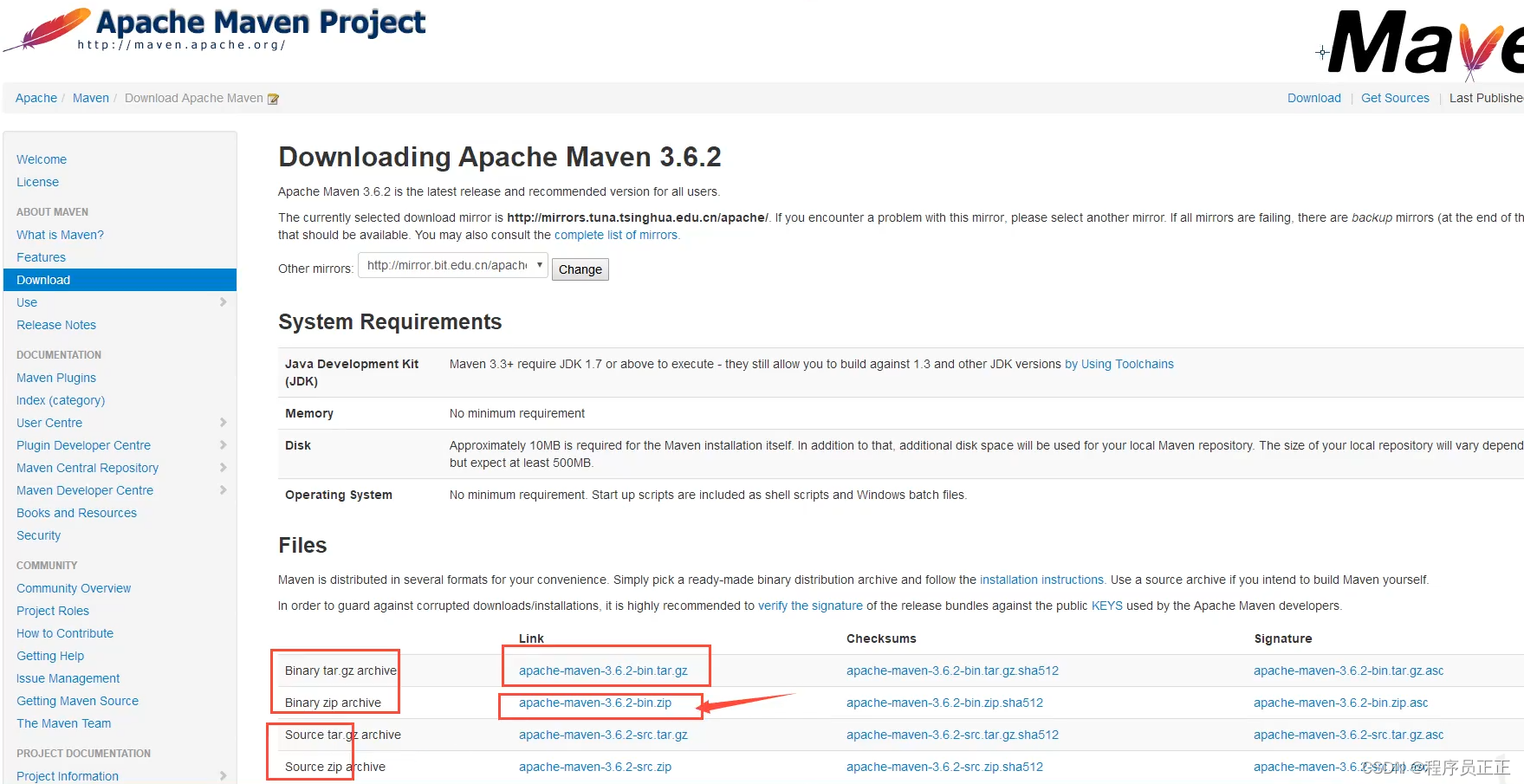The image size is (1524, 784).
Task: Open apache-maven-3.6.2-bin.tar.gz.asc signature
Action: 1348,671
